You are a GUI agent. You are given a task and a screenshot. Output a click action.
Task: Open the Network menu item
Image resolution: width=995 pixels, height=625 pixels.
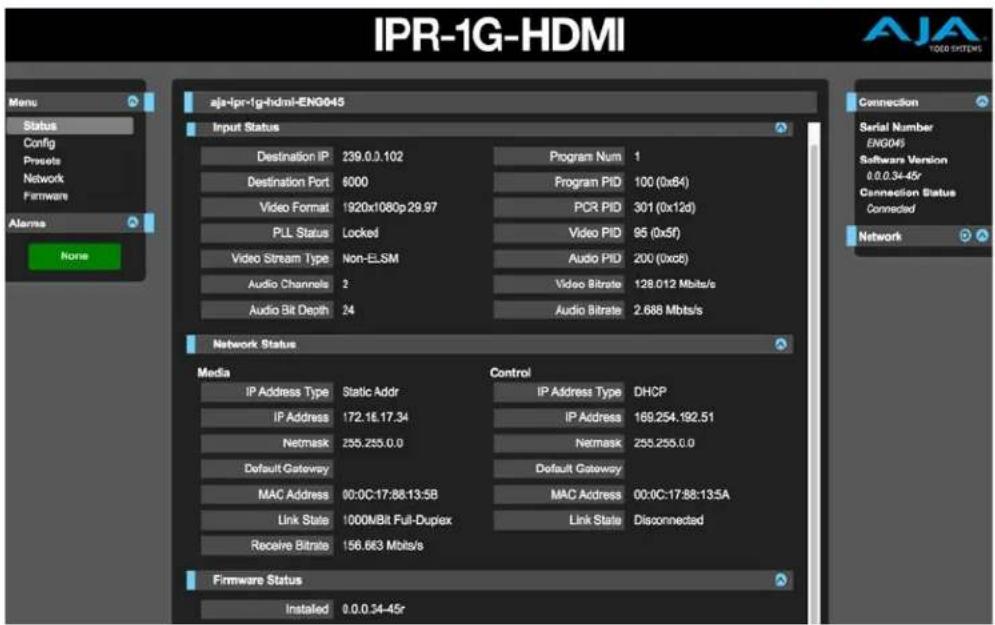[x=44, y=178]
